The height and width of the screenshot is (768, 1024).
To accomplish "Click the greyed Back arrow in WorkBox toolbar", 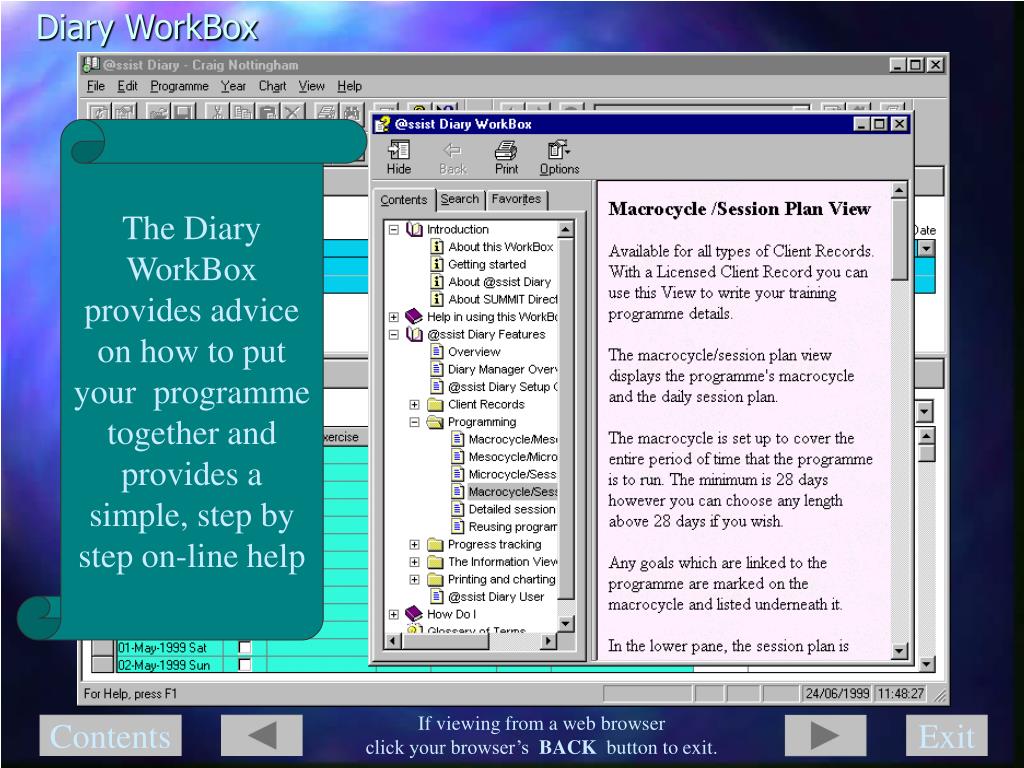I will point(452,151).
